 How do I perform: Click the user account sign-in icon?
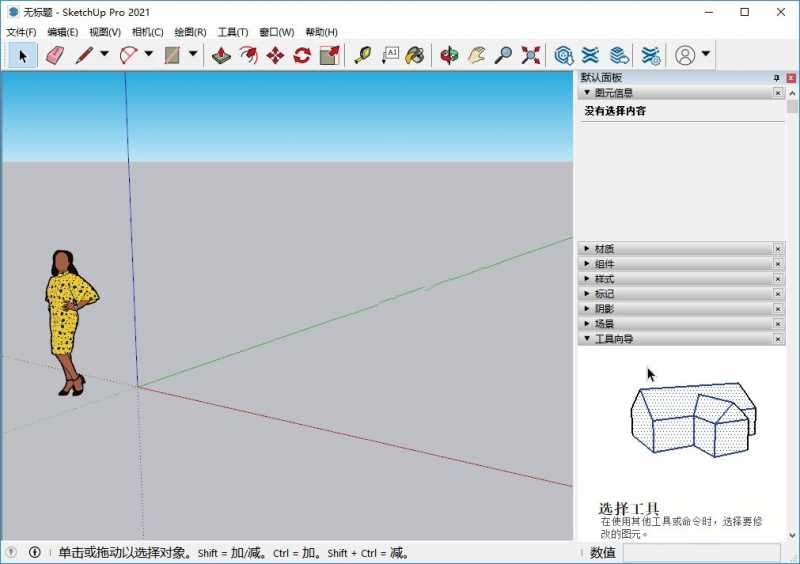[x=685, y=55]
